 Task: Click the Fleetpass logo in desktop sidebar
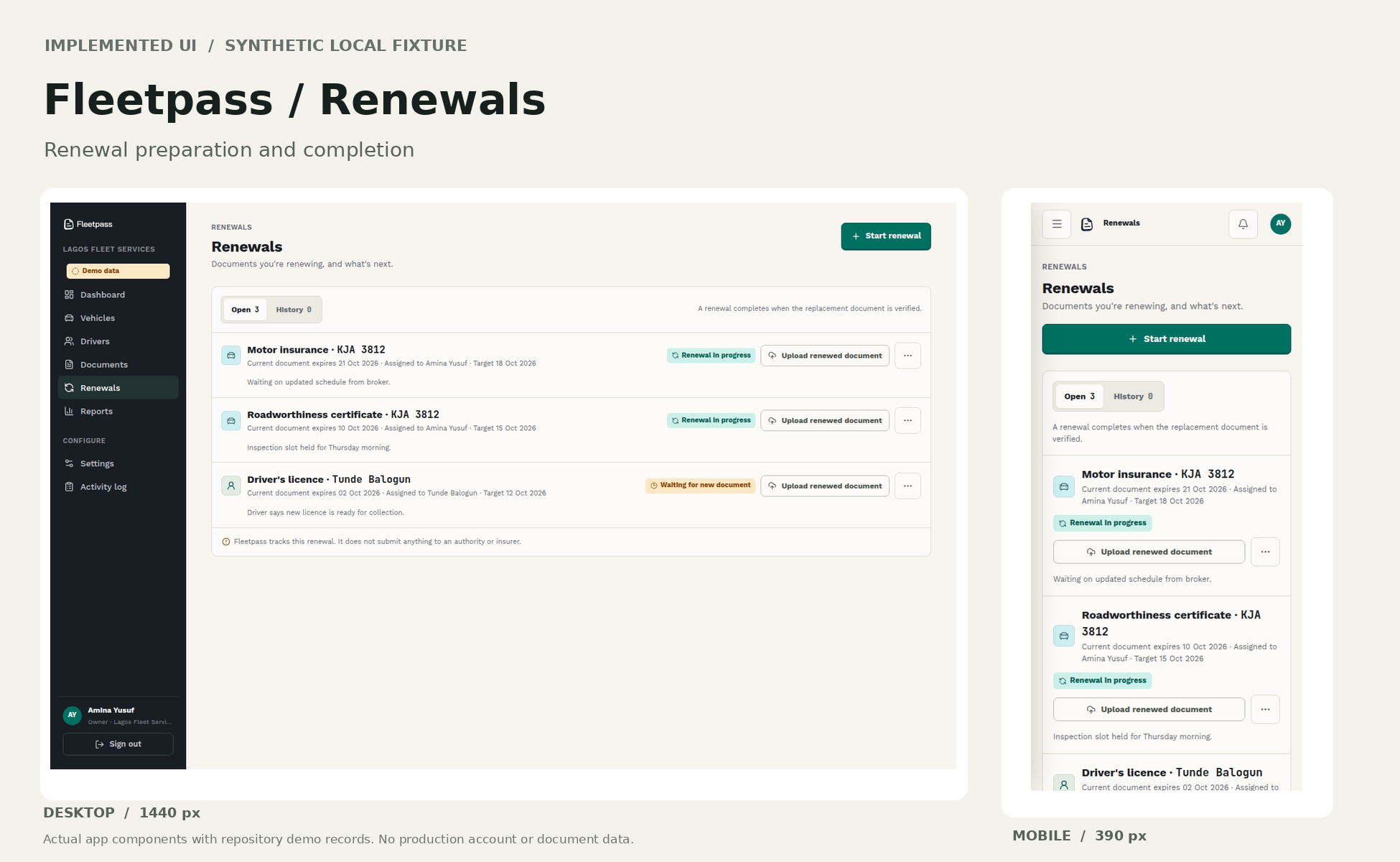click(88, 224)
